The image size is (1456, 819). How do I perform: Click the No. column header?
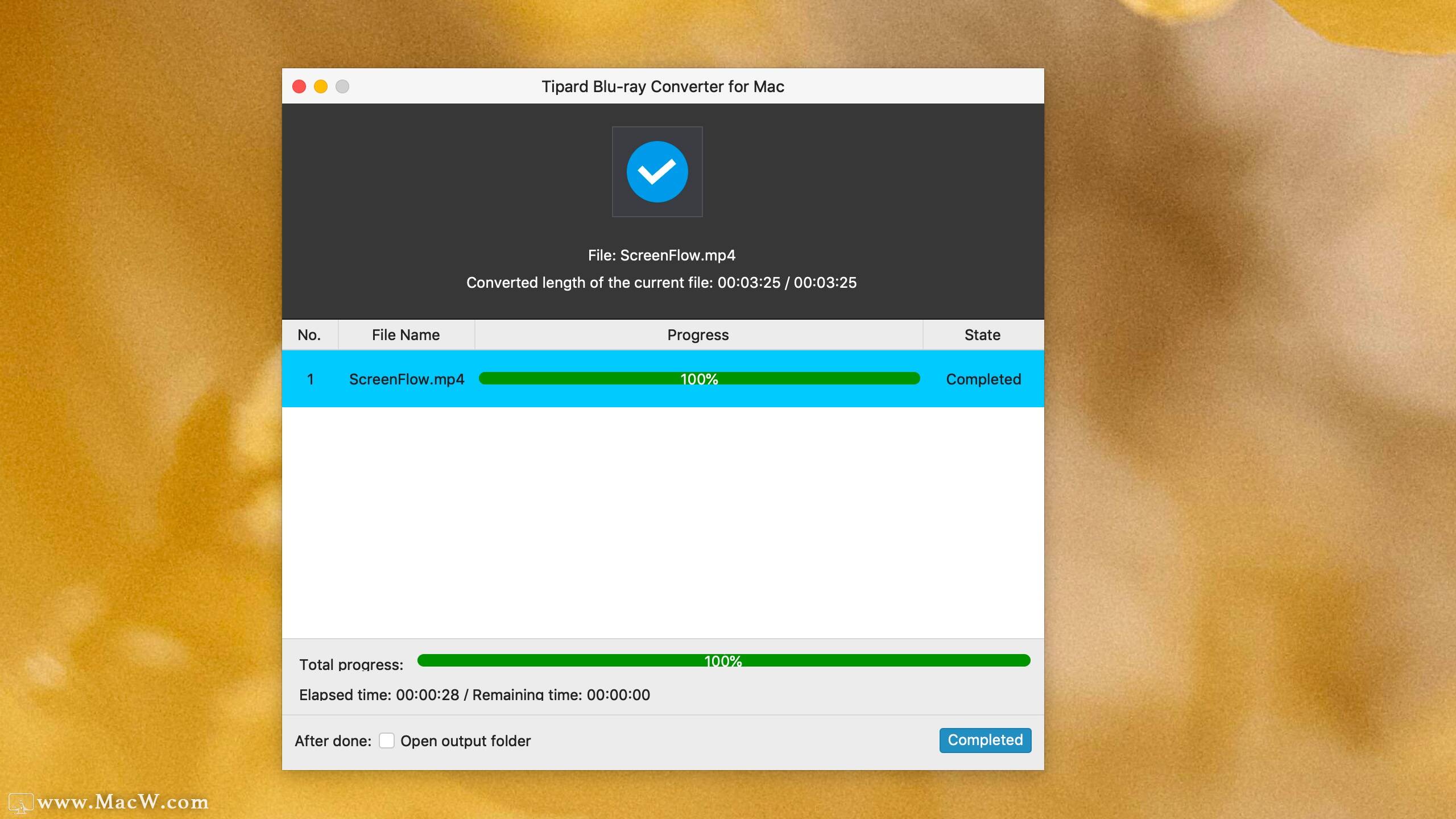point(309,335)
